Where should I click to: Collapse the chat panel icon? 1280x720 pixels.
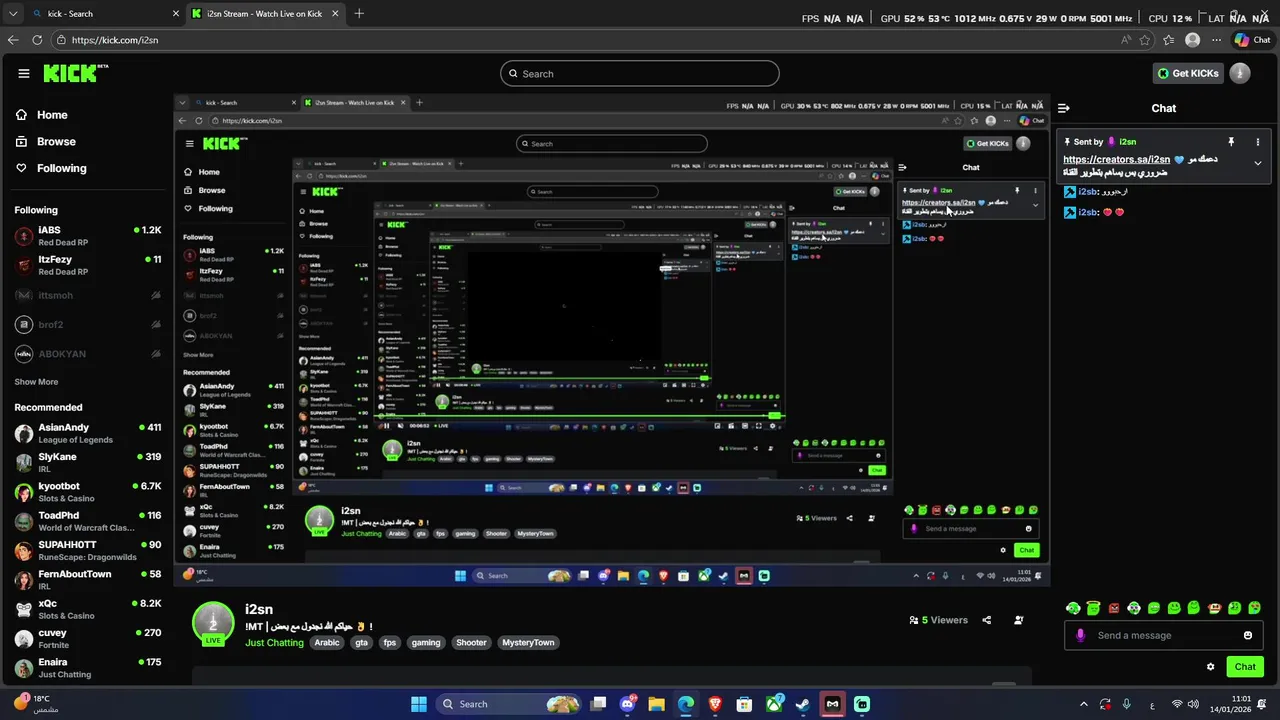pyautogui.click(x=1064, y=108)
